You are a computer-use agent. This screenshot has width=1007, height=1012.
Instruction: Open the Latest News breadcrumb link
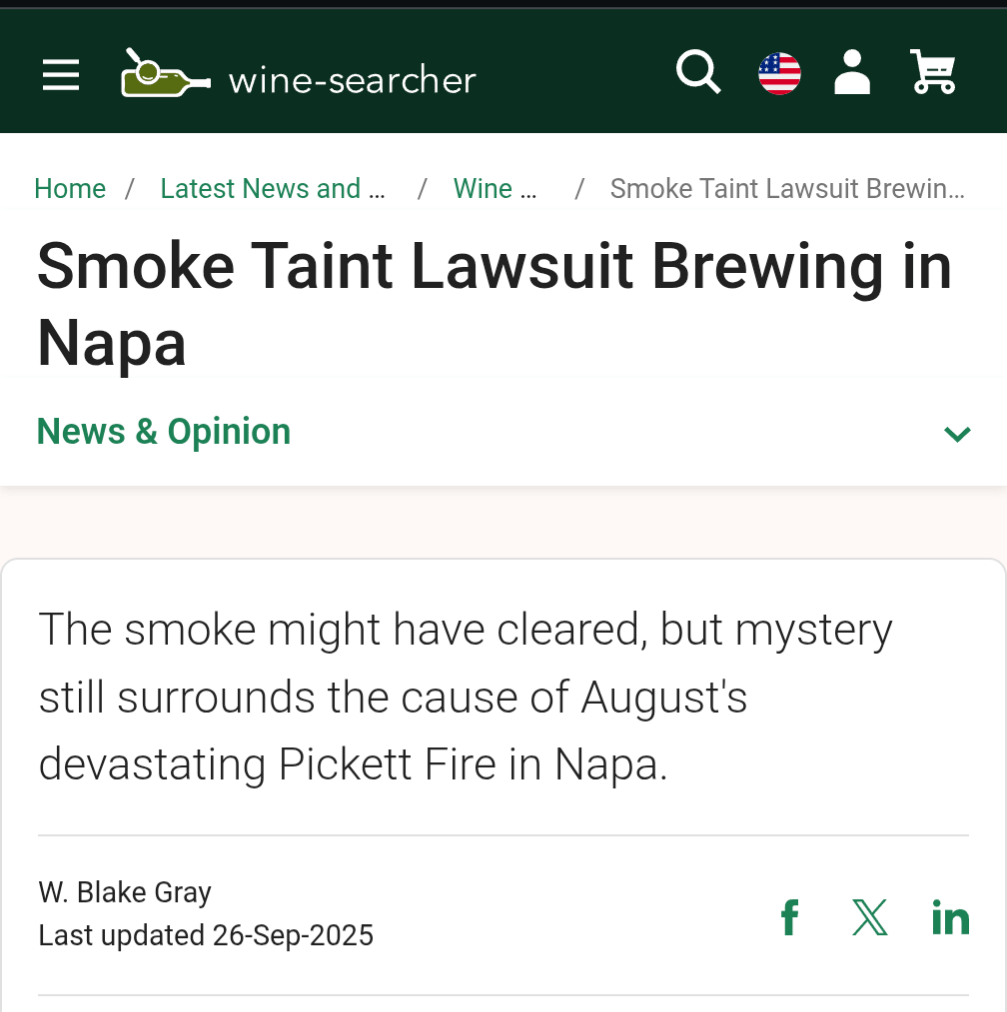(x=272, y=189)
